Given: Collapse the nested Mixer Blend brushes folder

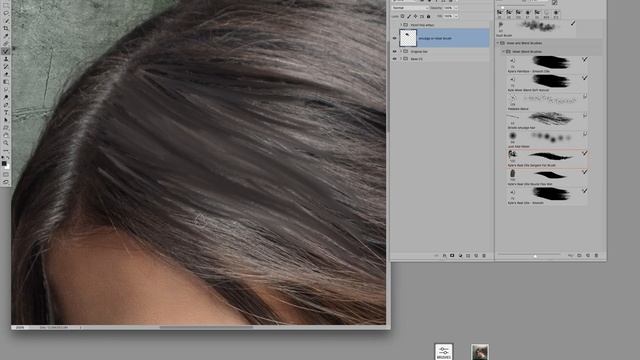Looking at the screenshot, I should pyautogui.click(x=503, y=51).
